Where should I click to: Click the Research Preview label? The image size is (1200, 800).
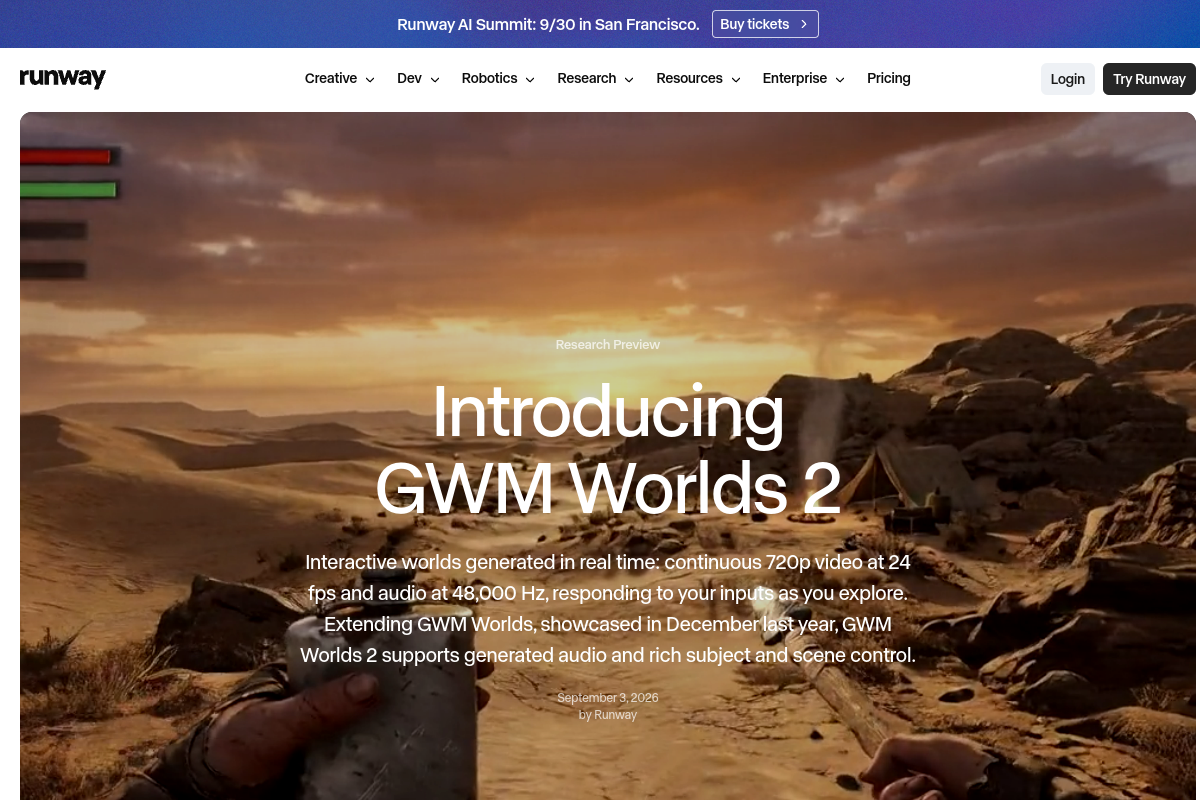pyautogui.click(x=608, y=344)
